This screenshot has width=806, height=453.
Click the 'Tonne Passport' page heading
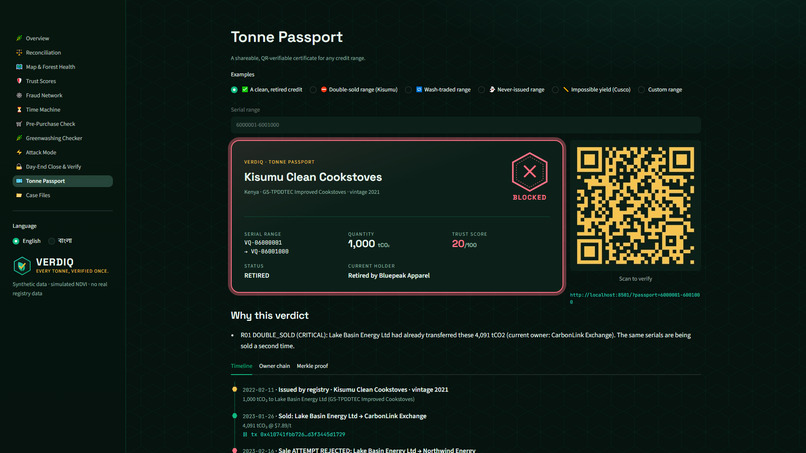tap(286, 37)
